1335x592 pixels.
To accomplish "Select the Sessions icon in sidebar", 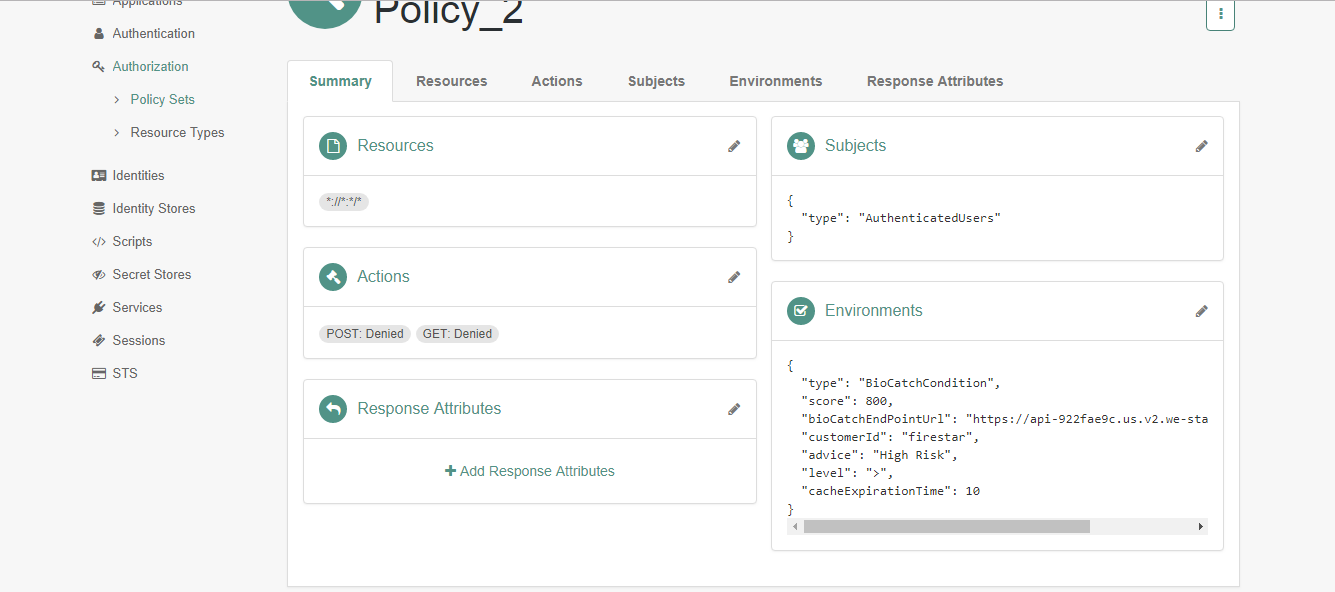I will tap(96, 340).
